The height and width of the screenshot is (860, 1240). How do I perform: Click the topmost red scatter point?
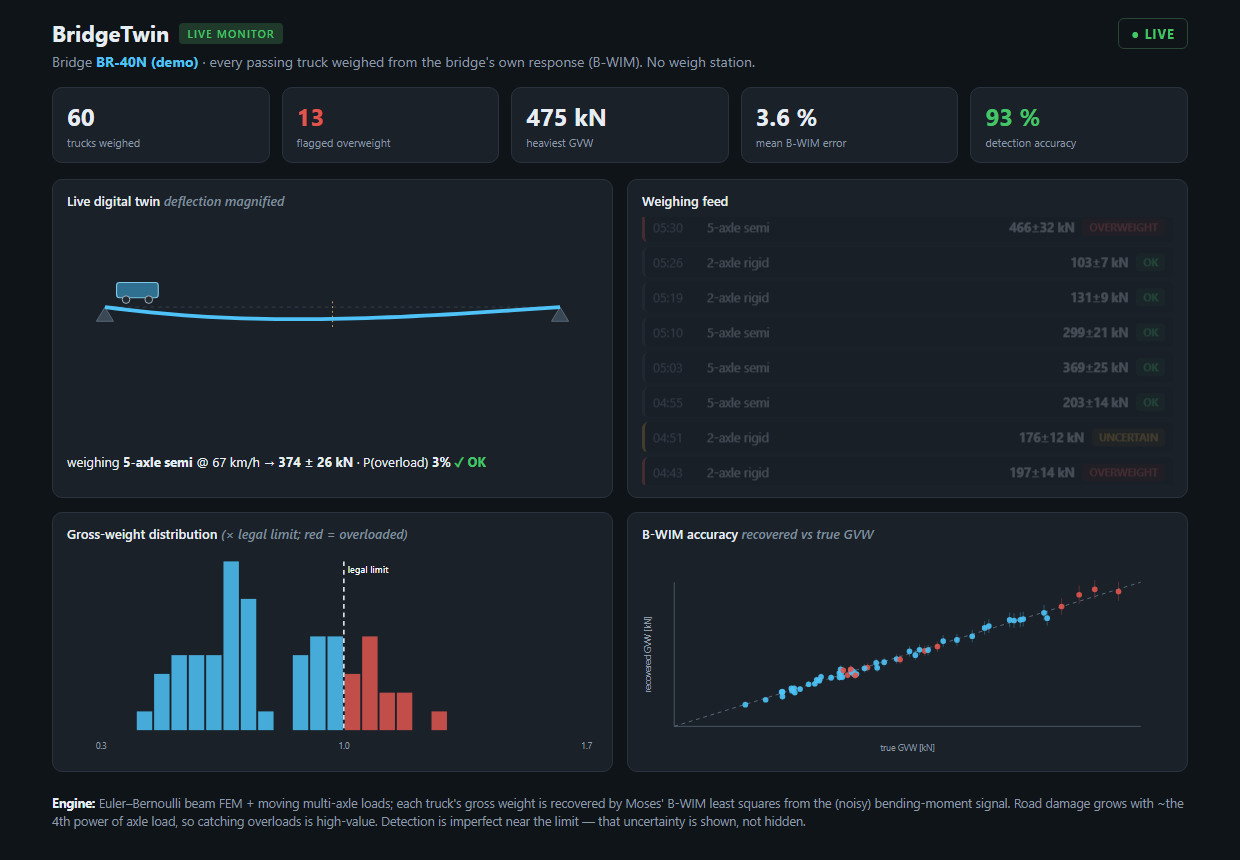point(1095,589)
